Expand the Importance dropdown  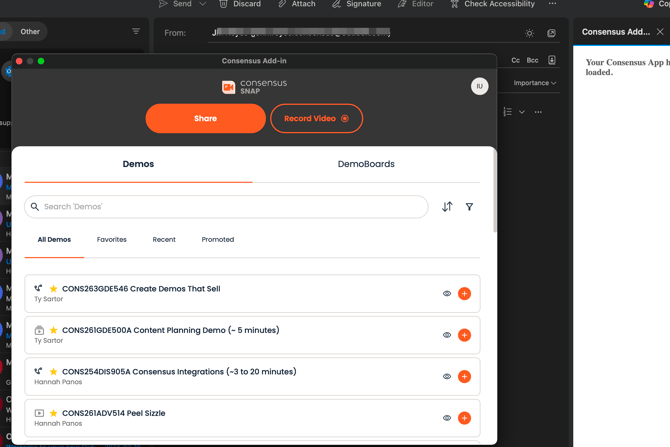pos(535,83)
